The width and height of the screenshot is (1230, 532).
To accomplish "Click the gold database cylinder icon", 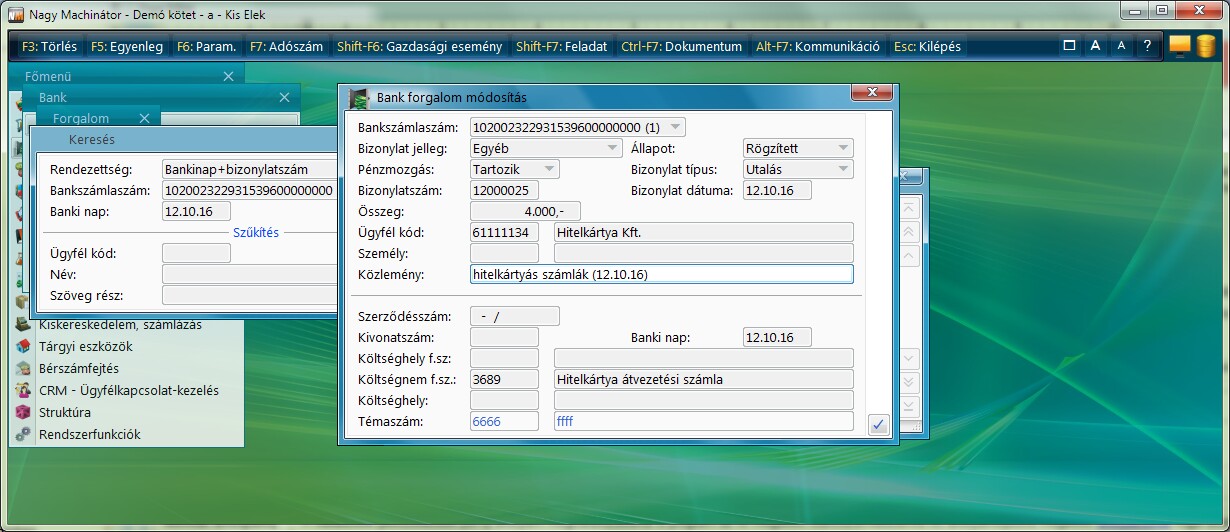I will point(1206,46).
